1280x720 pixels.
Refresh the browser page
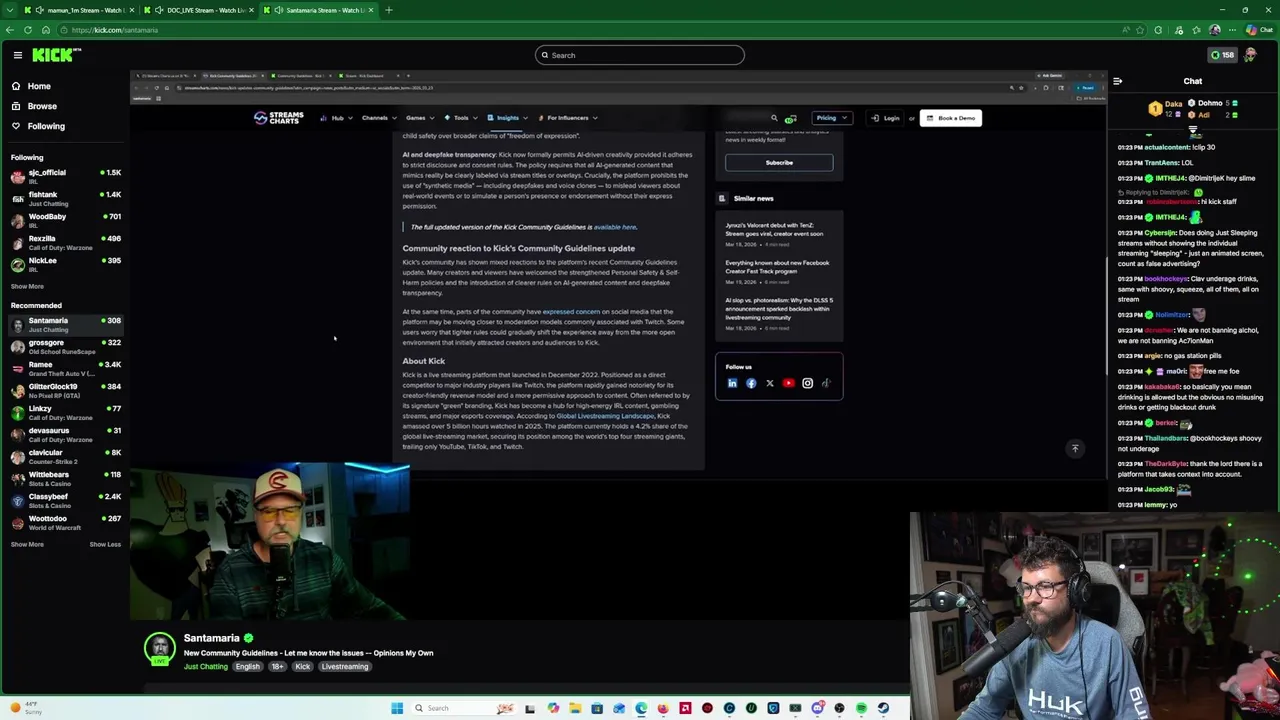[28, 30]
